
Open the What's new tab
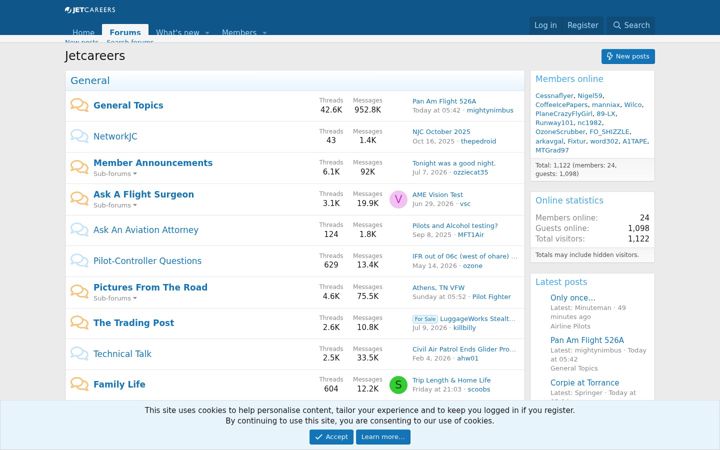[177, 32]
